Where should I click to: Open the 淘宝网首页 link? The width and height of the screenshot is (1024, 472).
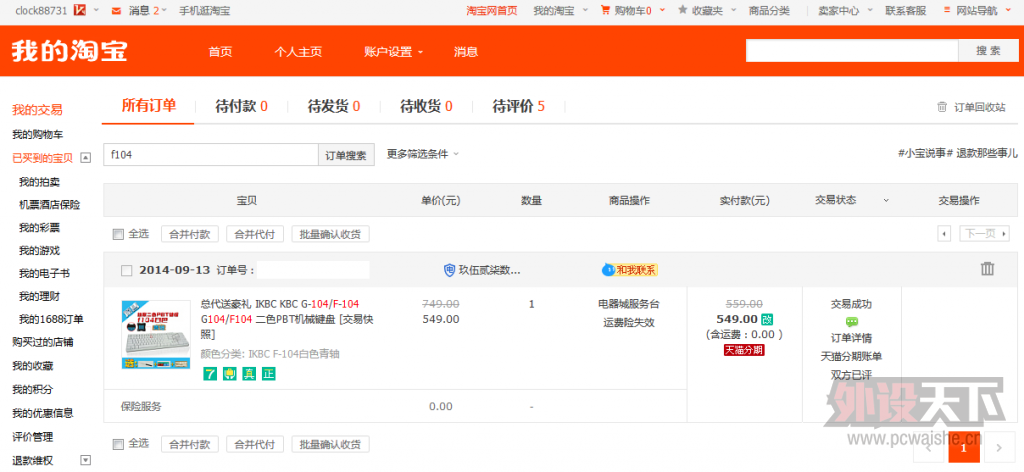[x=492, y=10]
